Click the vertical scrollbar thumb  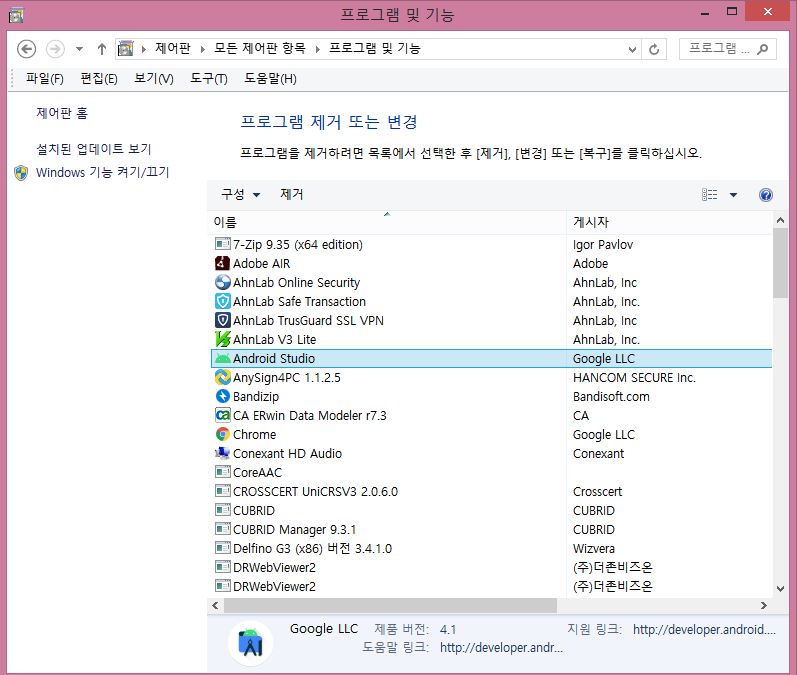coord(780,262)
